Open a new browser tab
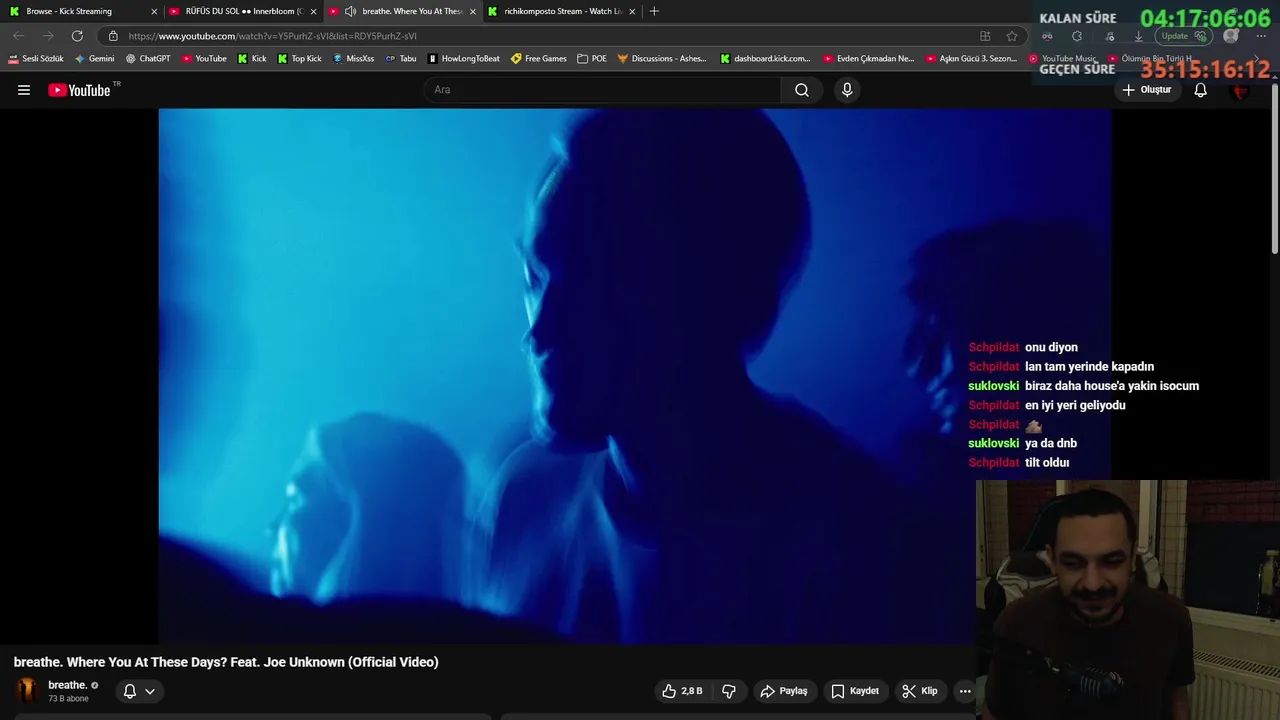The height and width of the screenshot is (720, 1280). [654, 11]
